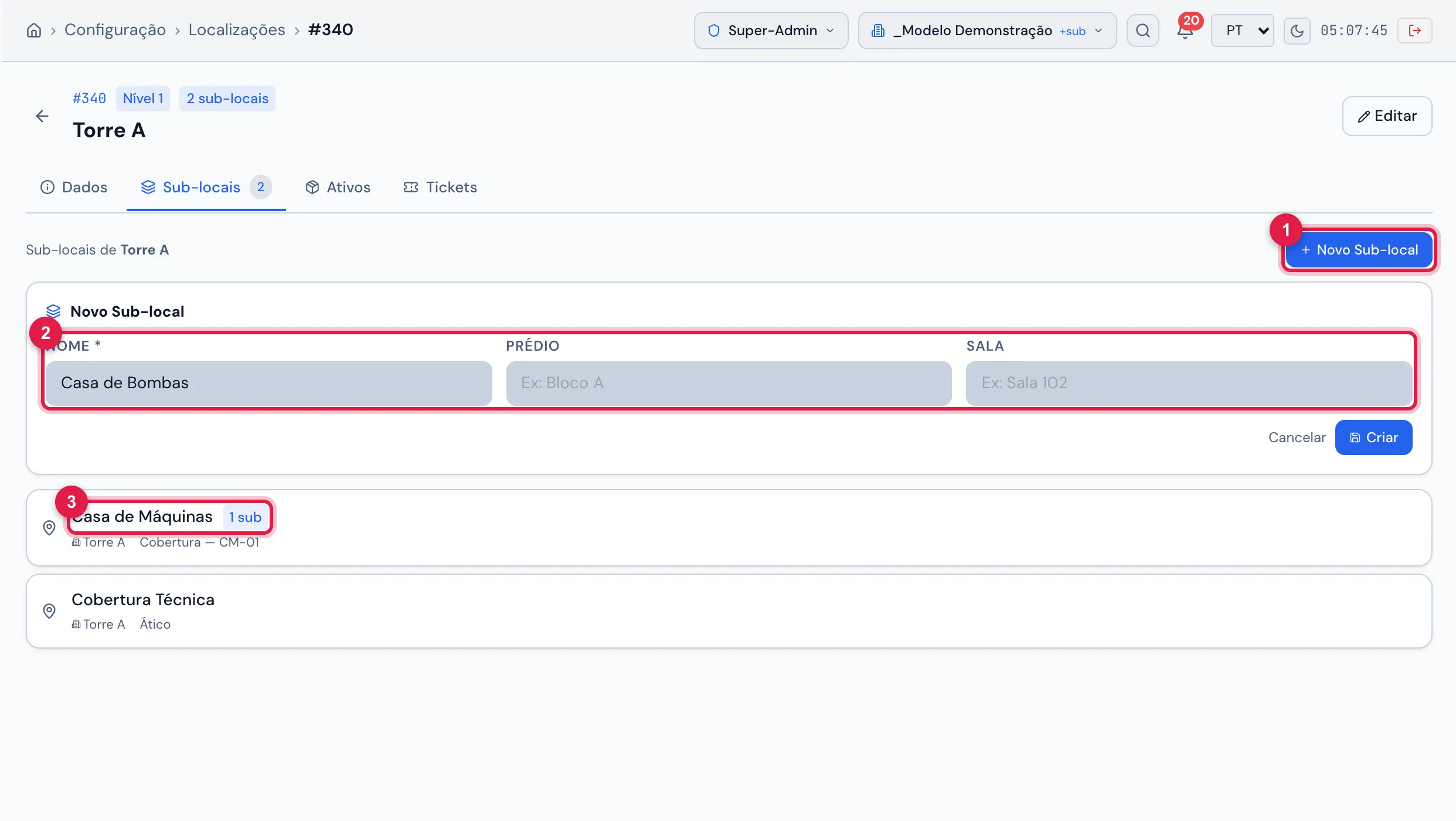Open the Casa de Máquinas sub-local

tap(729, 528)
